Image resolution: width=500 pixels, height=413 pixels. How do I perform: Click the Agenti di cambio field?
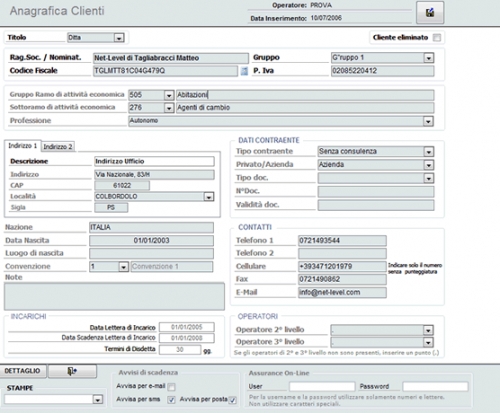305,108
